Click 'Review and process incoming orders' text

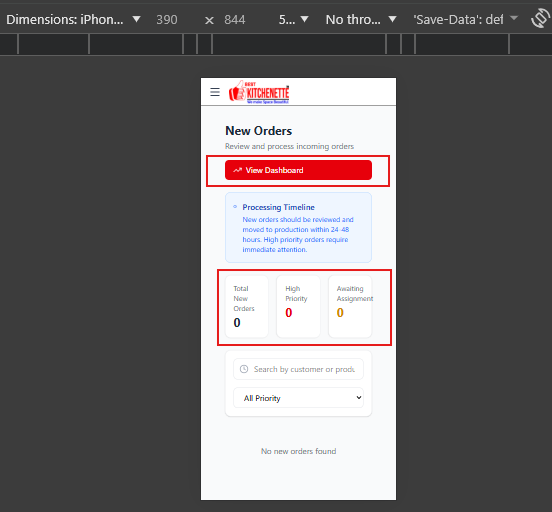tap(289, 146)
